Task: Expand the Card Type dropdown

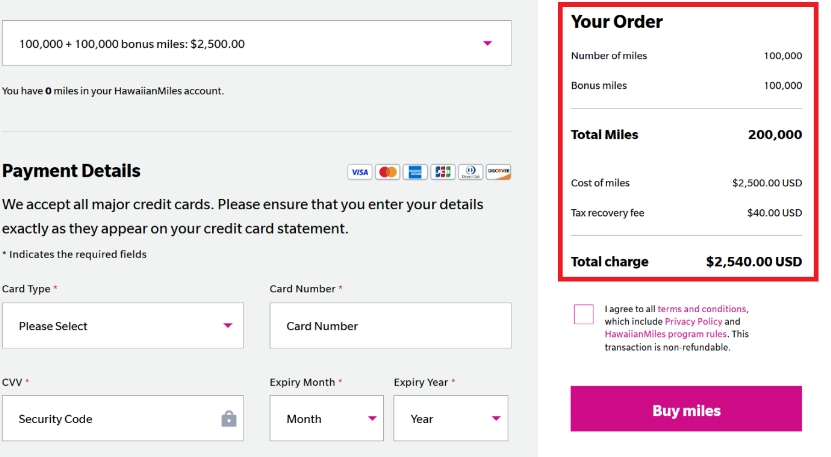Action: (123, 326)
